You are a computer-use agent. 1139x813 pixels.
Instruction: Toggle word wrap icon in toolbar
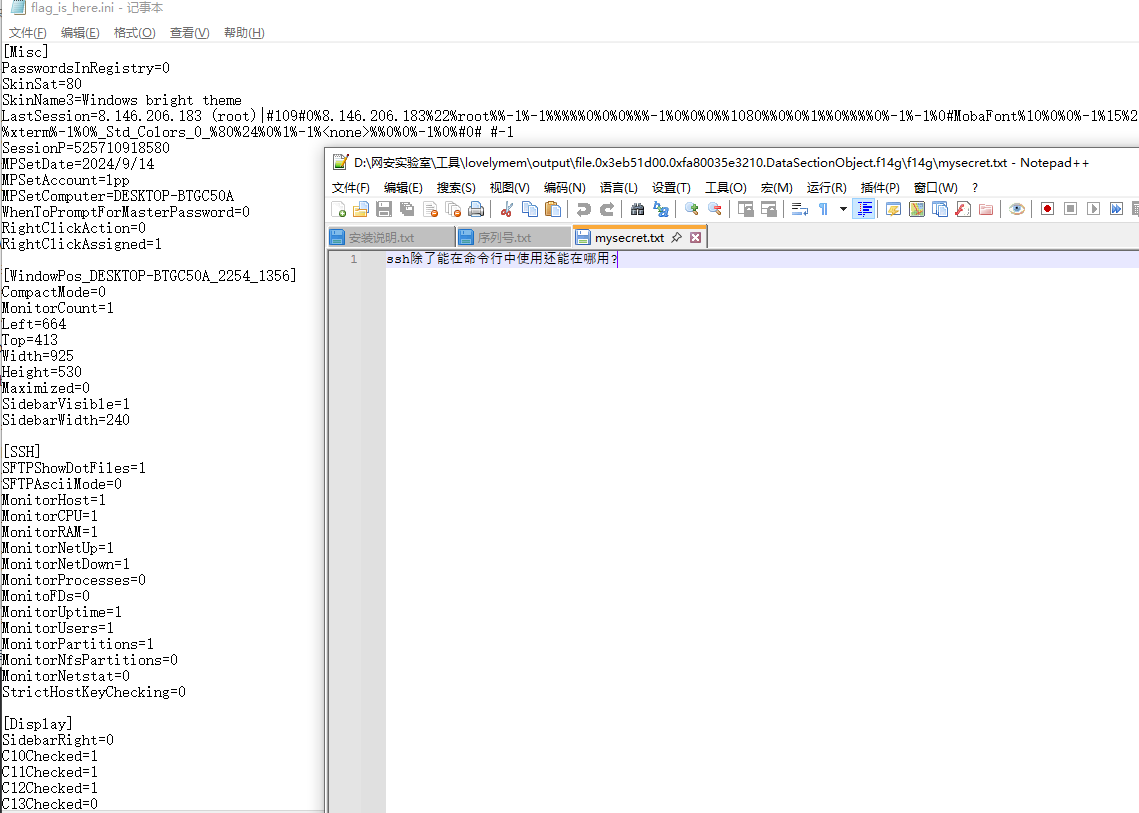pyautogui.click(x=800, y=209)
